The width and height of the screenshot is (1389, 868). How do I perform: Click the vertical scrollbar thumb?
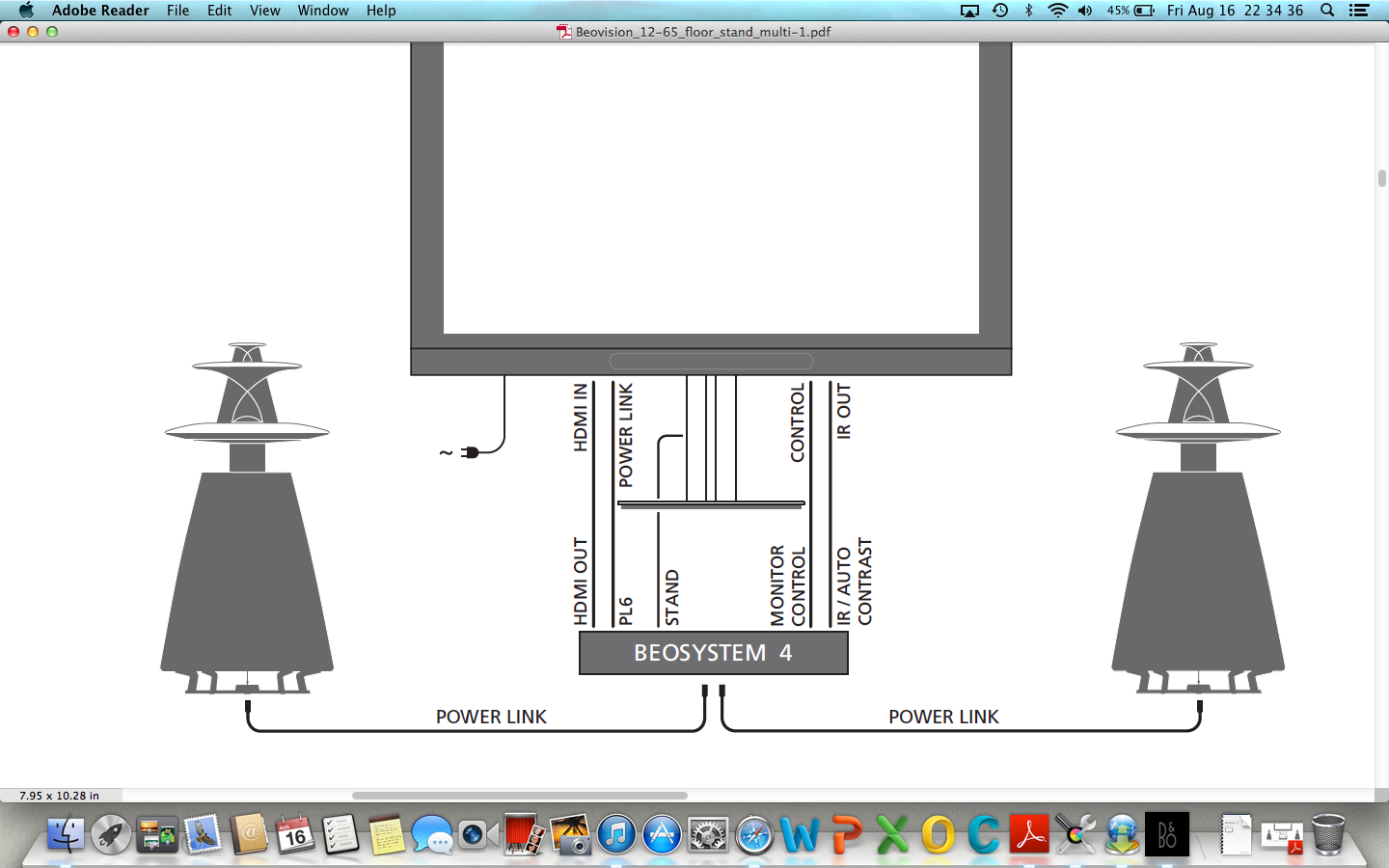coord(1382,178)
